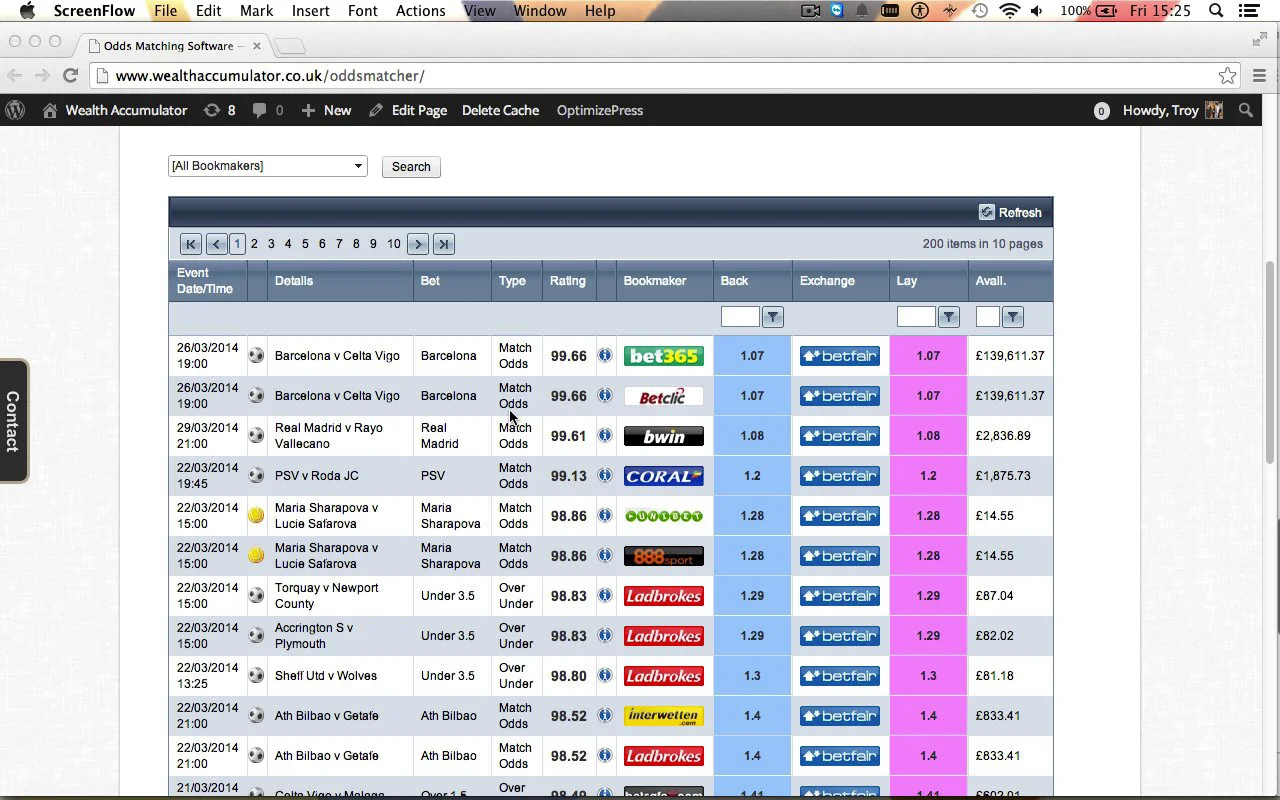Select page 2 in the pager

[254, 244]
